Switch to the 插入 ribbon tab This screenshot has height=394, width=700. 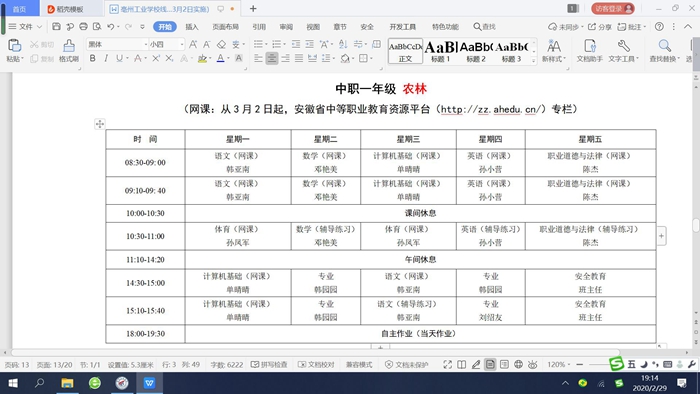[192, 27]
